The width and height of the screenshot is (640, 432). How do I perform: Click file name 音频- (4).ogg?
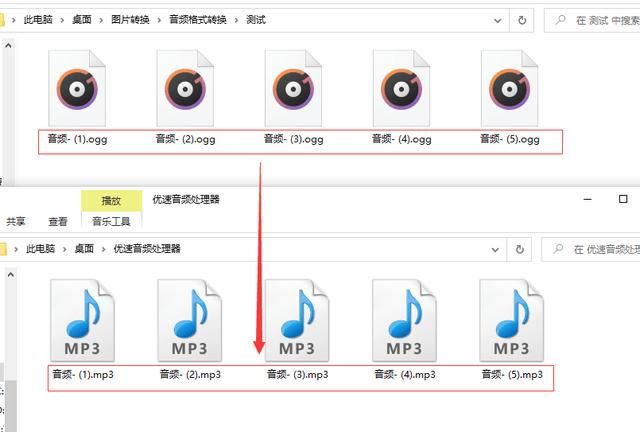[402, 139]
